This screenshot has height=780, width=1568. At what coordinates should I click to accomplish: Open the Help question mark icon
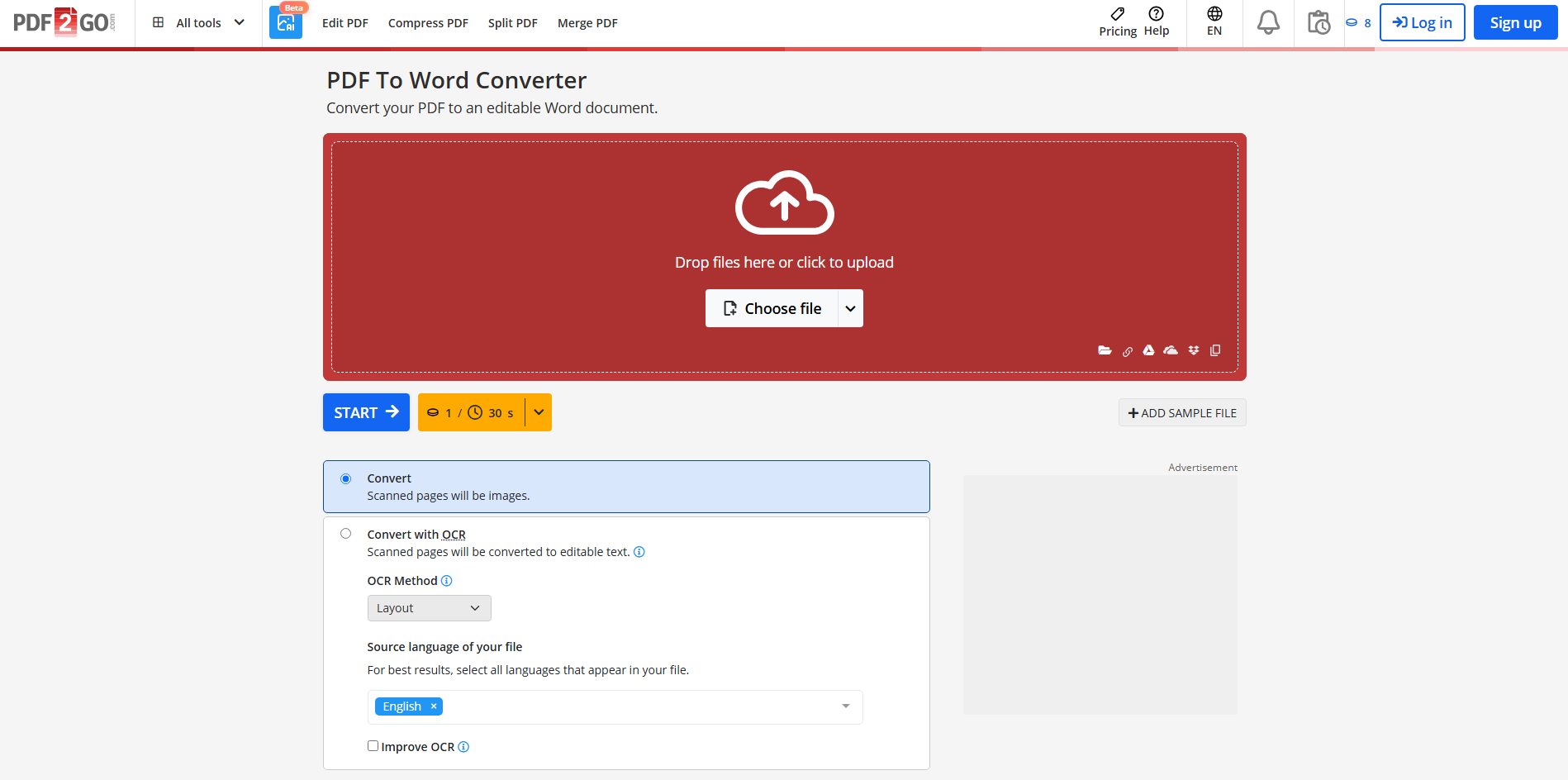(1156, 13)
